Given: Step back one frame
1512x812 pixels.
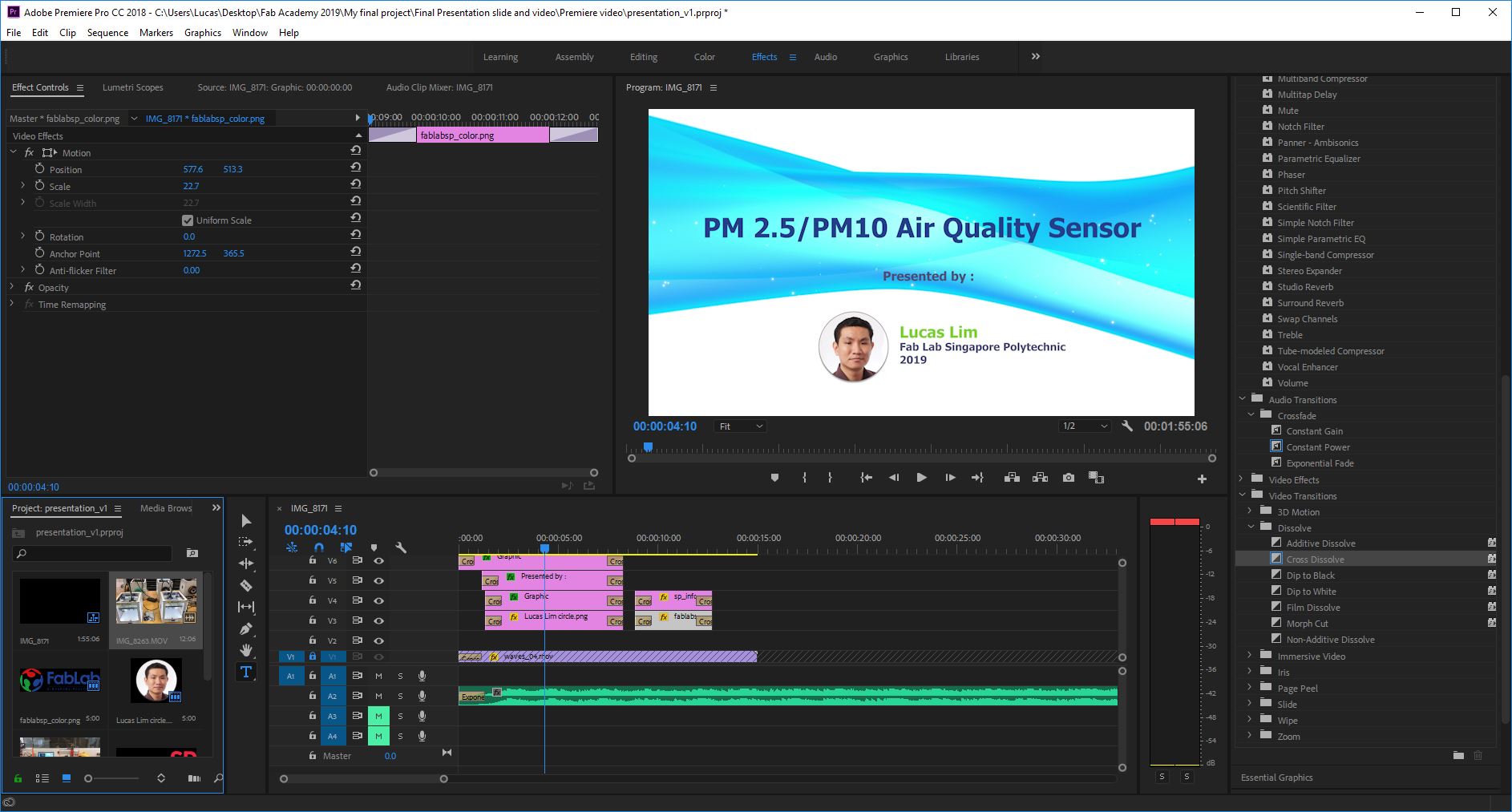Looking at the screenshot, I should [894, 478].
